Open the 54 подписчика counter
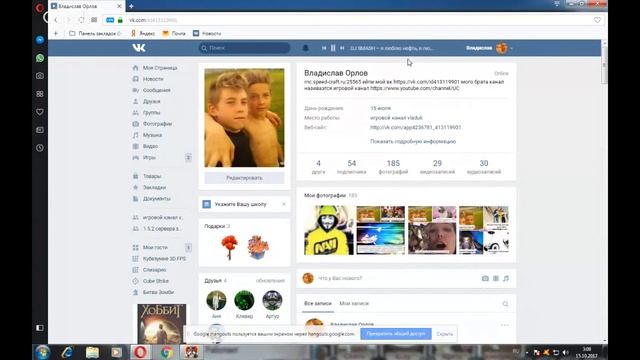This screenshot has height=360, width=640. [351, 167]
